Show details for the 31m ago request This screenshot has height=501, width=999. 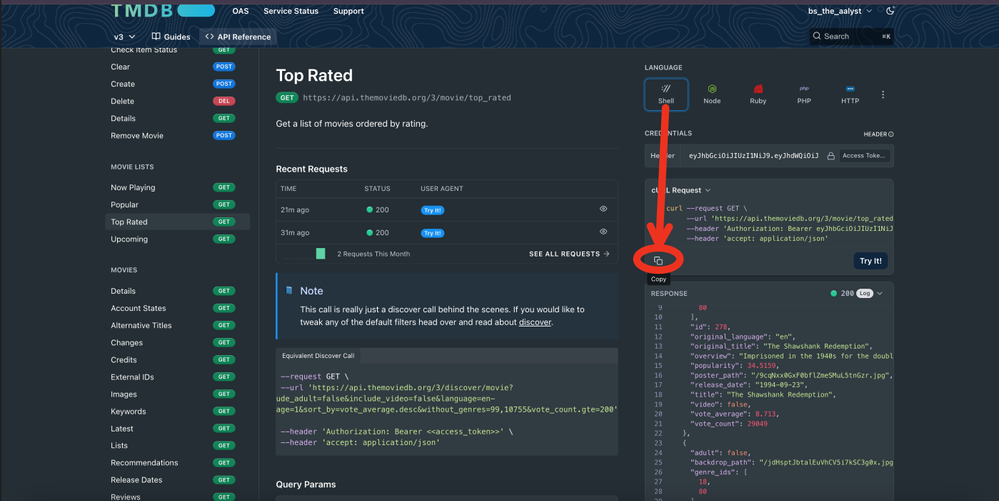(603, 232)
